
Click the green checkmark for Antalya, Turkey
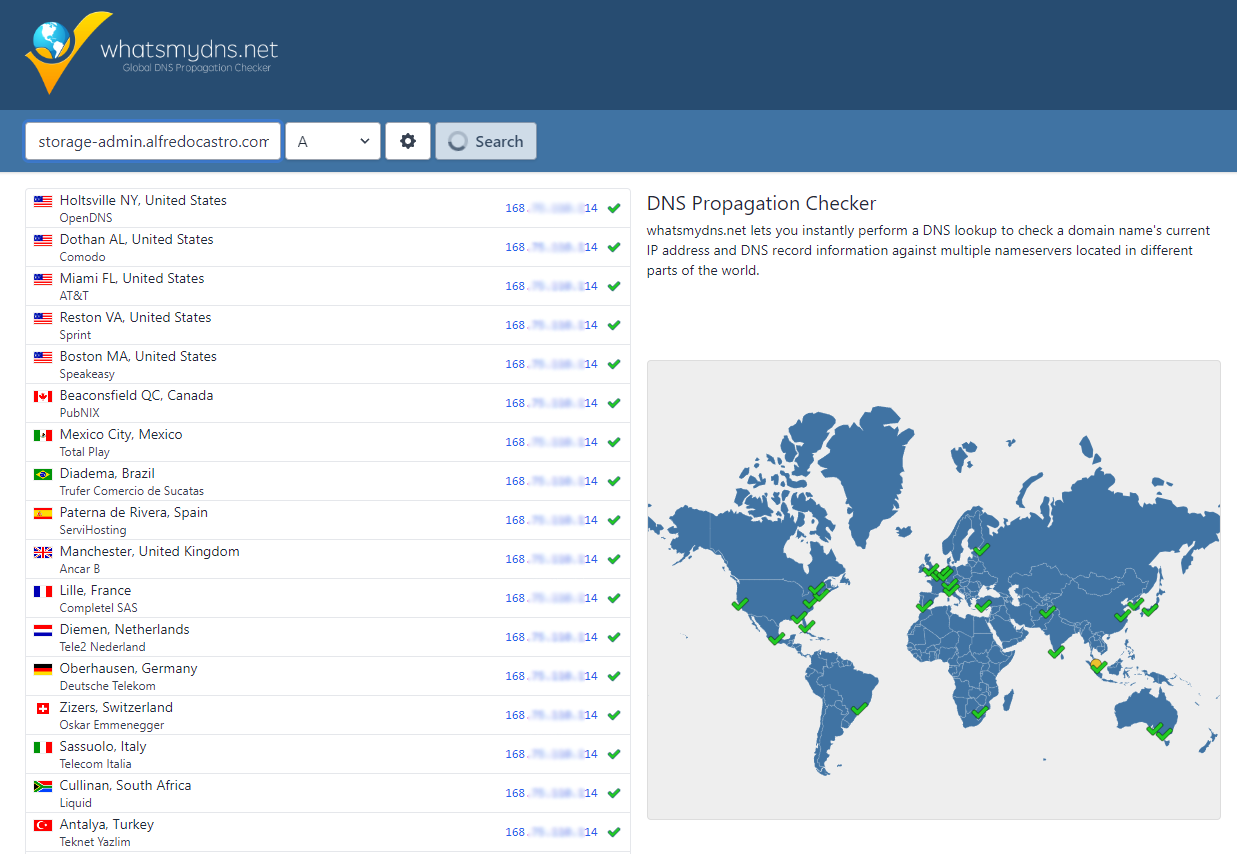[614, 832]
